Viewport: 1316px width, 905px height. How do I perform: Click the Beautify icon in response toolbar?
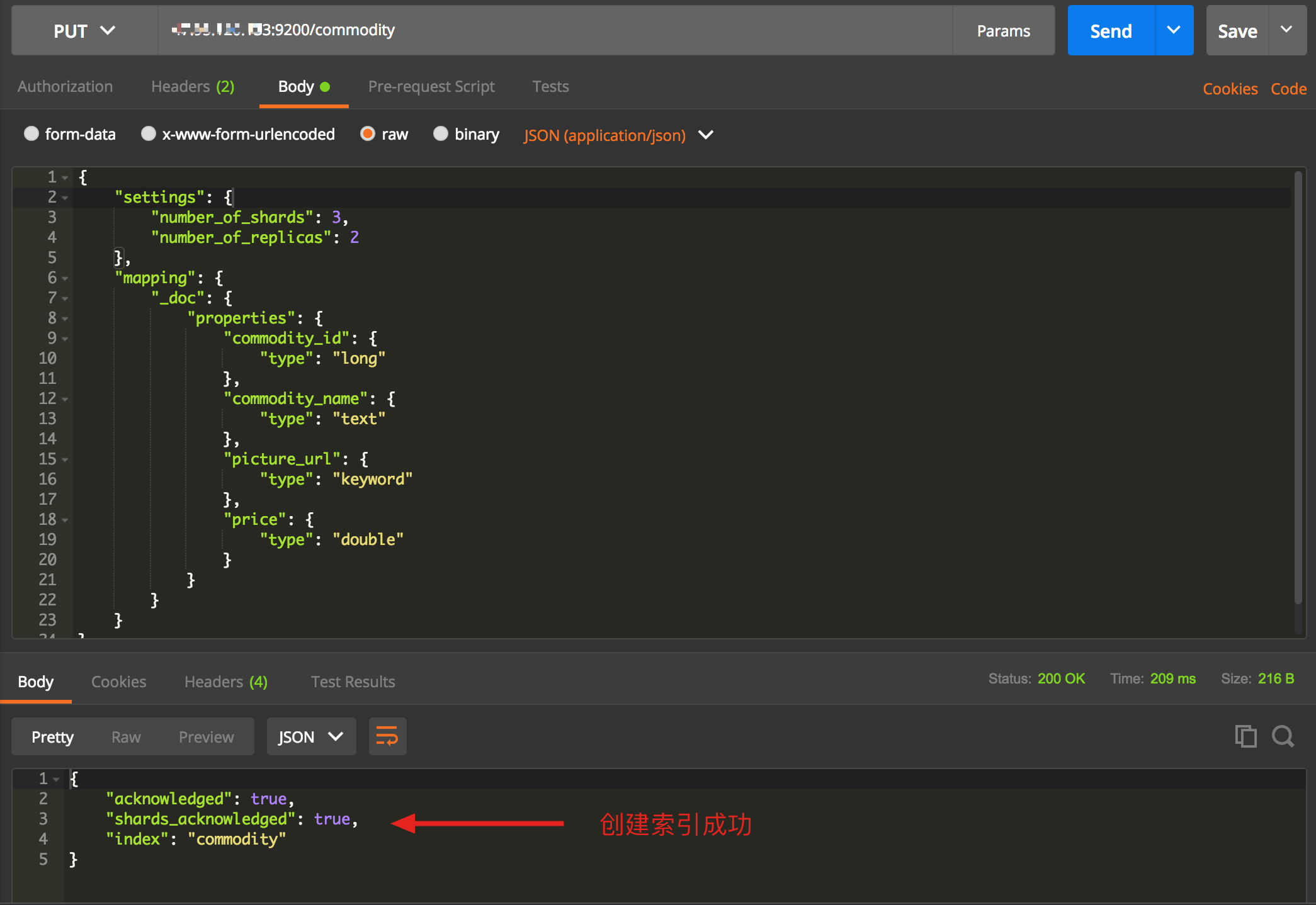pos(386,737)
